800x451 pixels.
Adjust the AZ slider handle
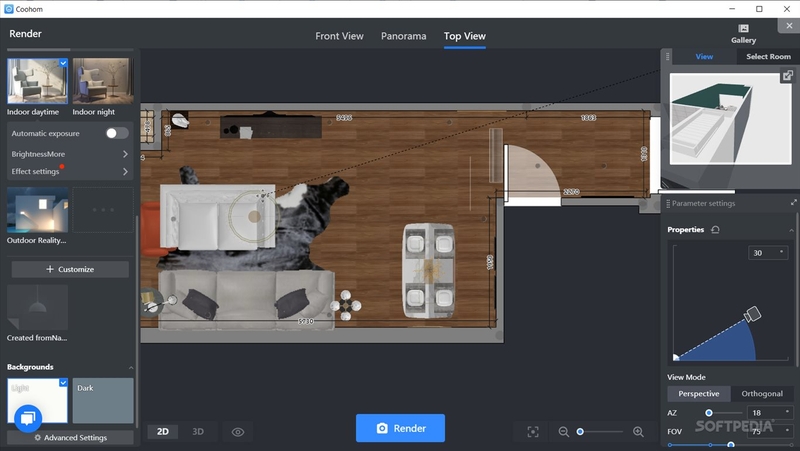(x=709, y=413)
